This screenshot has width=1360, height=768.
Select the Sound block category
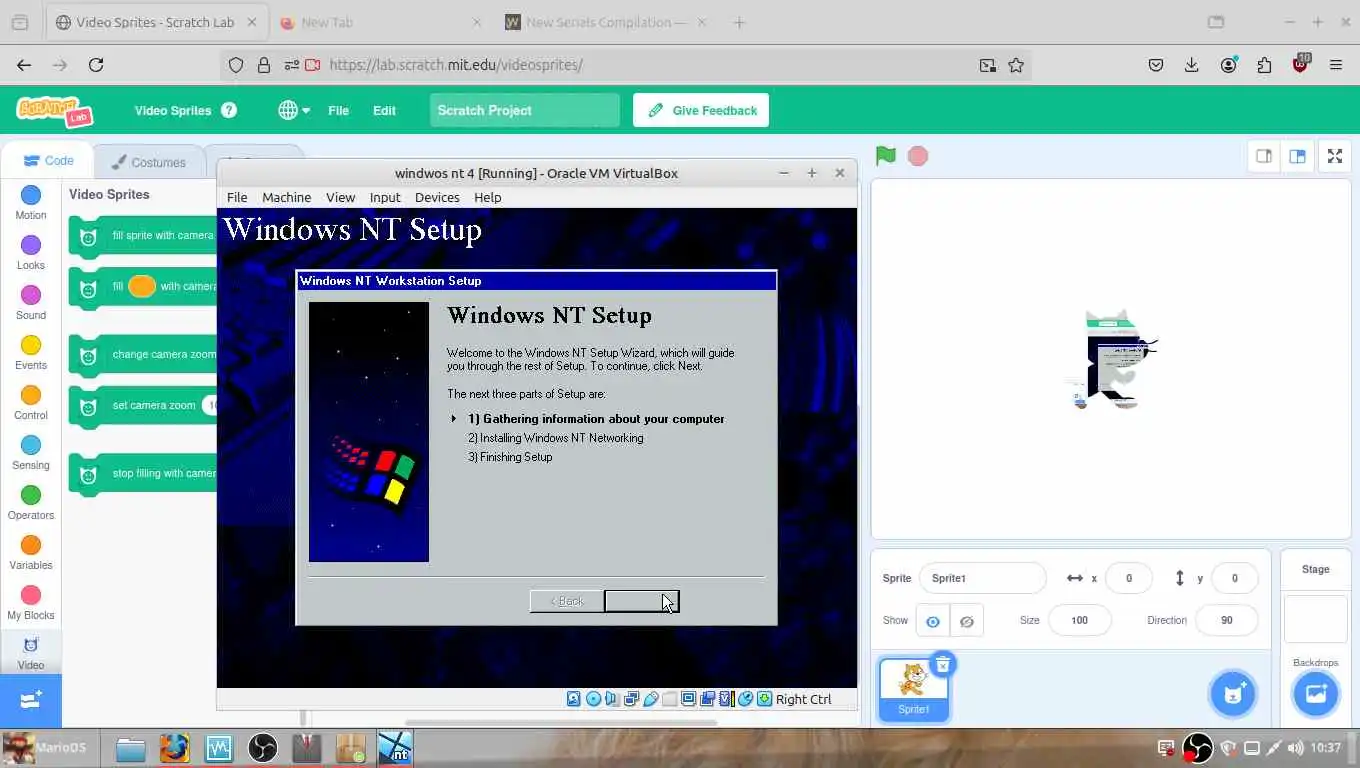[31, 302]
